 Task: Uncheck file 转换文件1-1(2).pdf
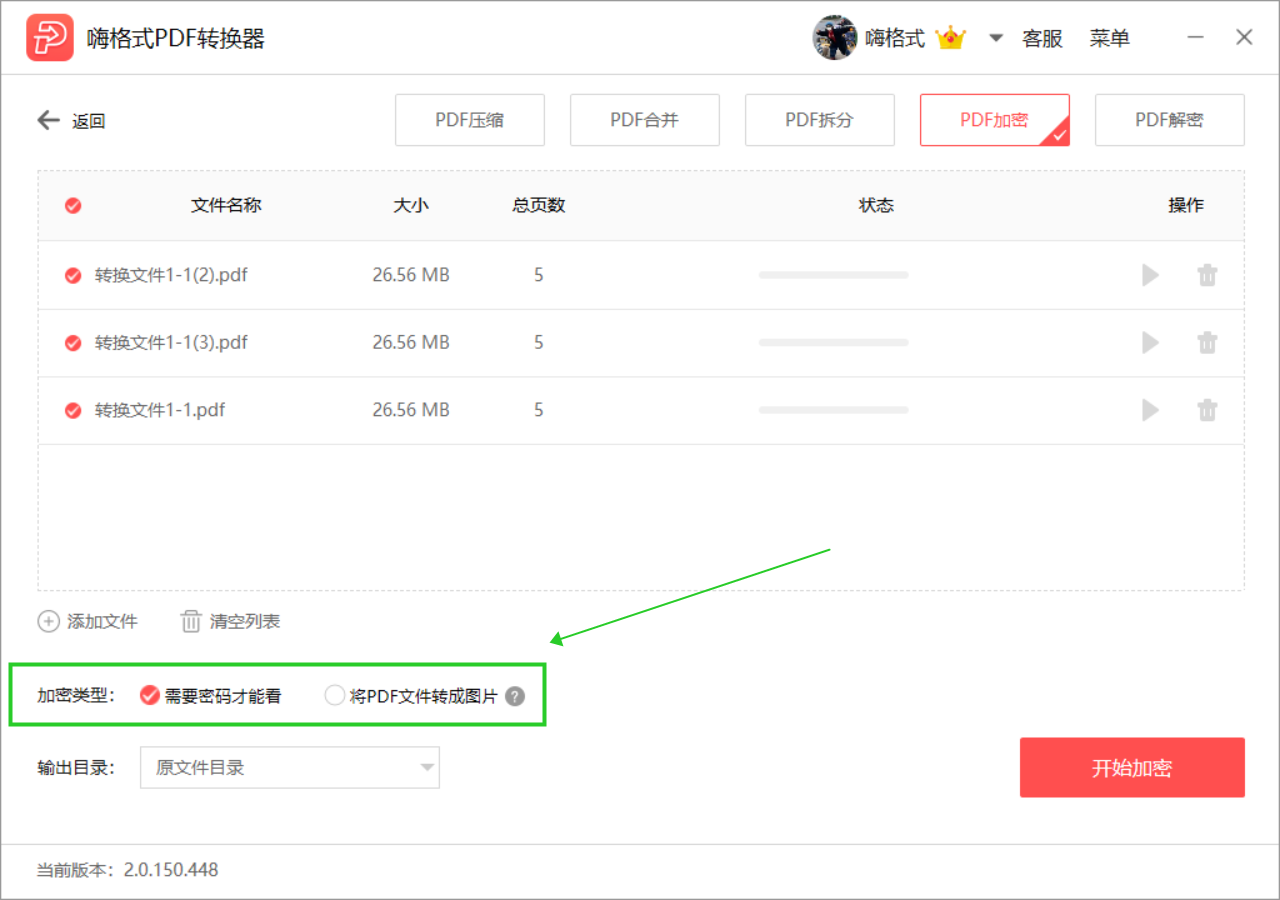(73, 275)
